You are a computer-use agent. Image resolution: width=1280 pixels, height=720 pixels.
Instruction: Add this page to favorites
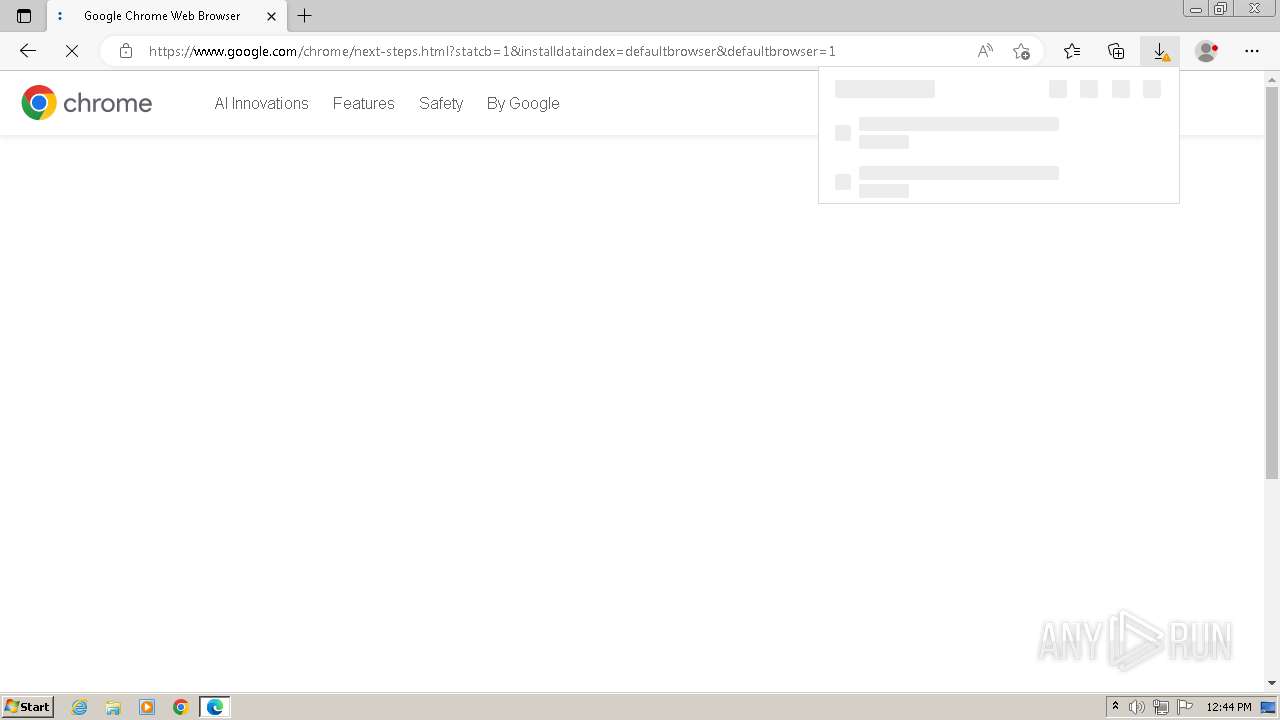[x=1021, y=51]
